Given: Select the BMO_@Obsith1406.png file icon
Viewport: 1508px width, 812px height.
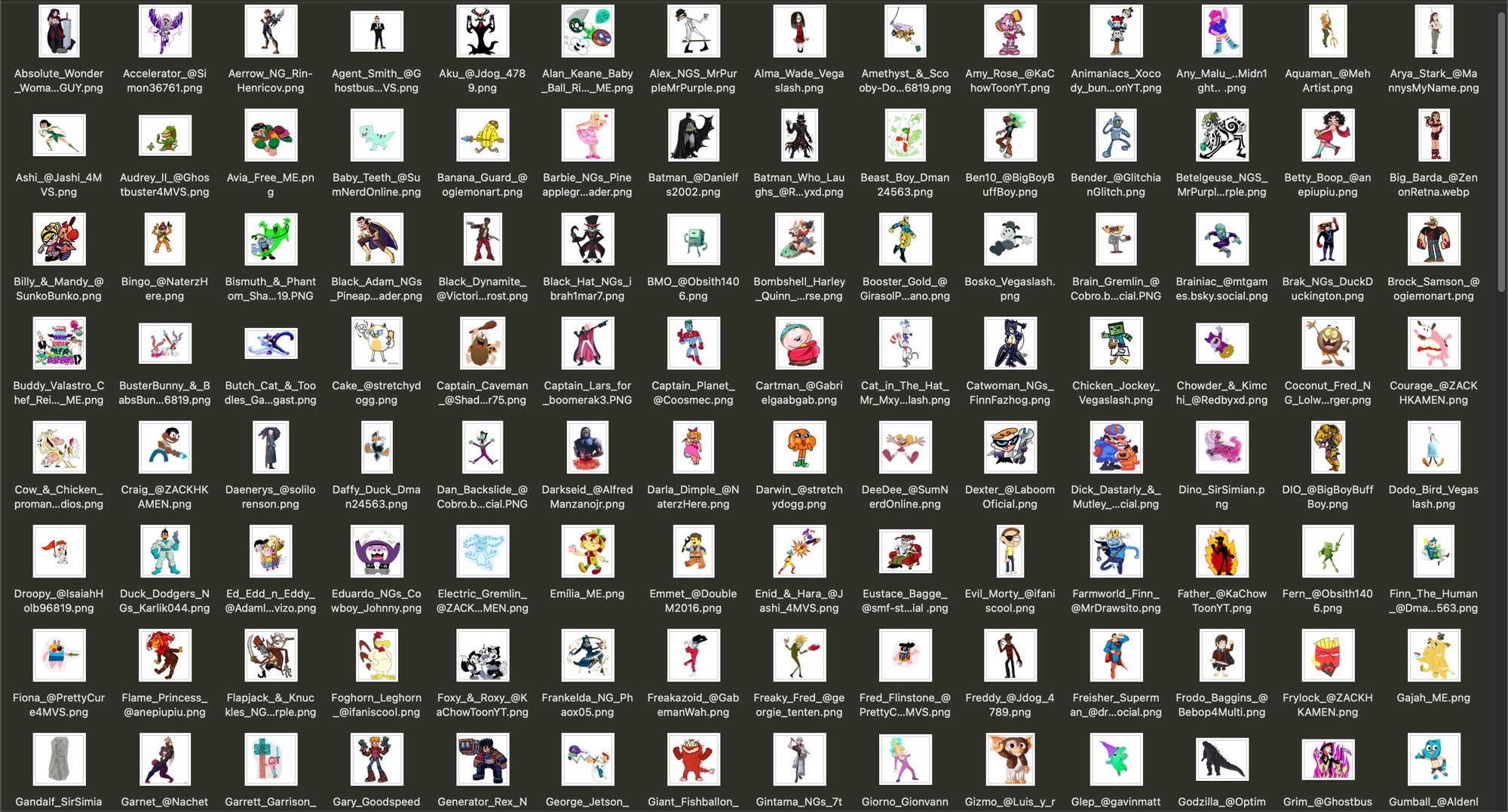Looking at the screenshot, I should coord(693,240).
